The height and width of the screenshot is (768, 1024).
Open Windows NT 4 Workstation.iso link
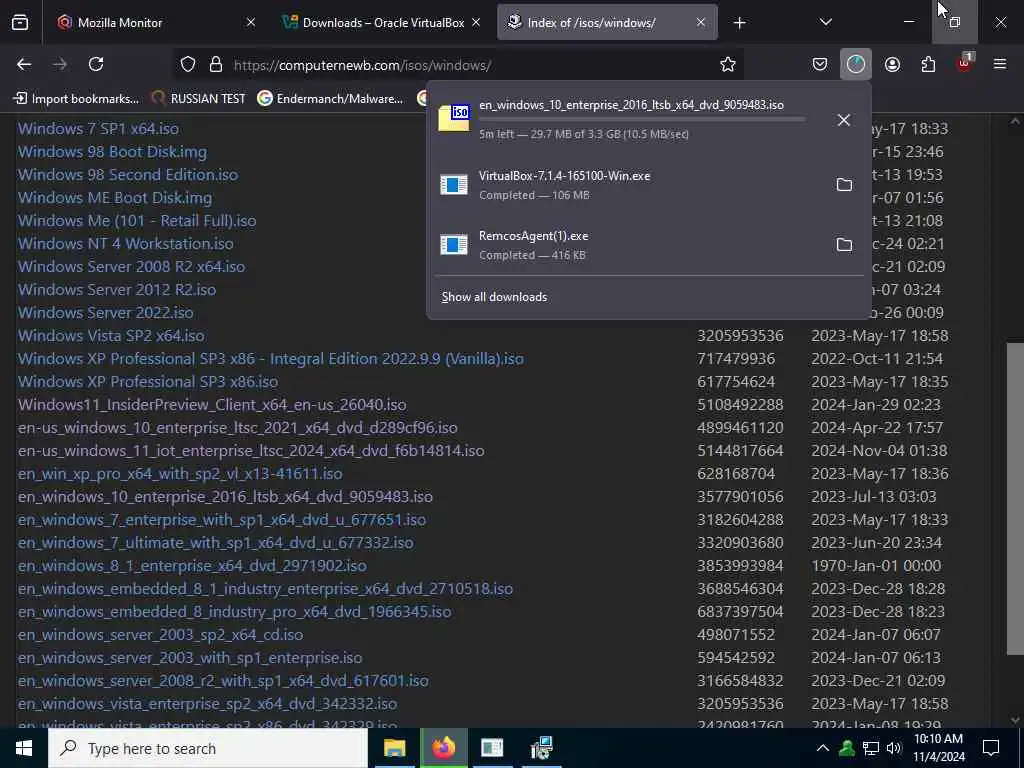click(125, 244)
